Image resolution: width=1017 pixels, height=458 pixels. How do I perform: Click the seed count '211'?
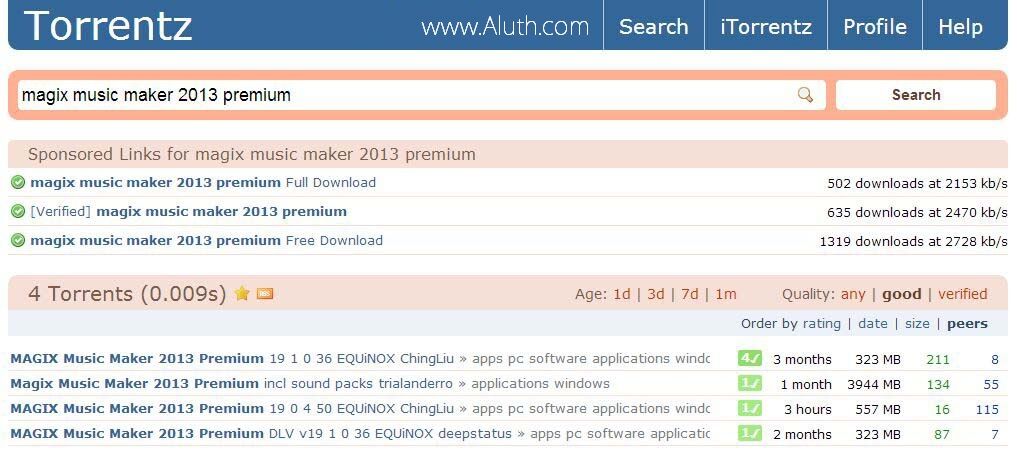coord(938,359)
